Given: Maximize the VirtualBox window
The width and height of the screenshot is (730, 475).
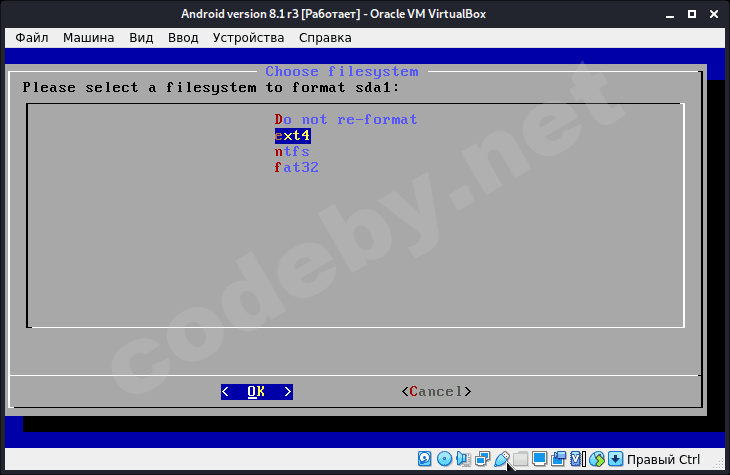Looking at the screenshot, I should coord(692,14).
